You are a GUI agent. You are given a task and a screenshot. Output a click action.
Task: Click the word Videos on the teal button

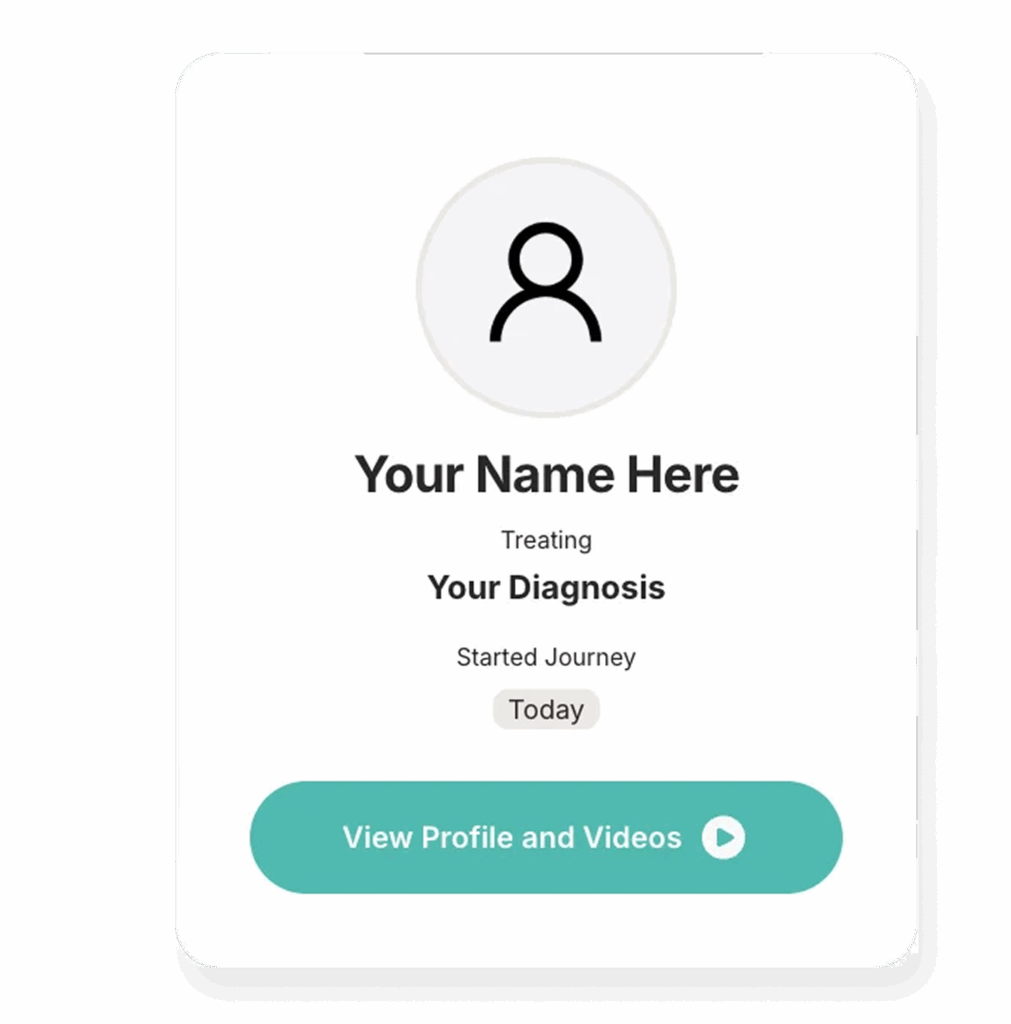(x=632, y=837)
